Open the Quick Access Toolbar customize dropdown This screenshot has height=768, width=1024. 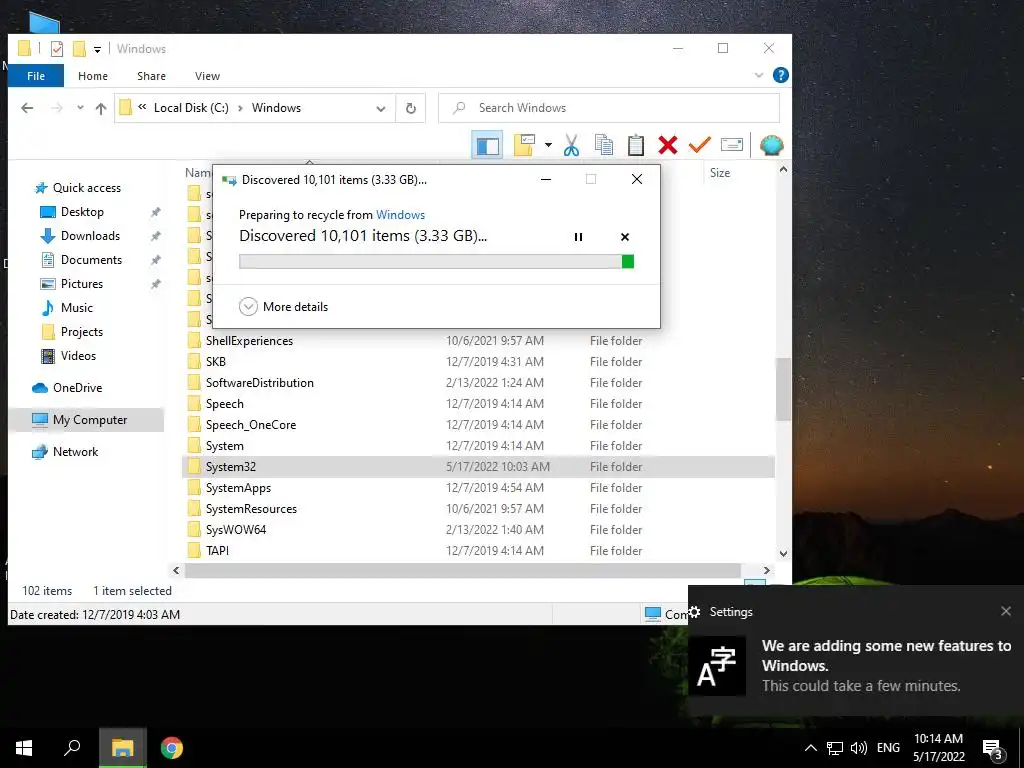(x=97, y=49)
